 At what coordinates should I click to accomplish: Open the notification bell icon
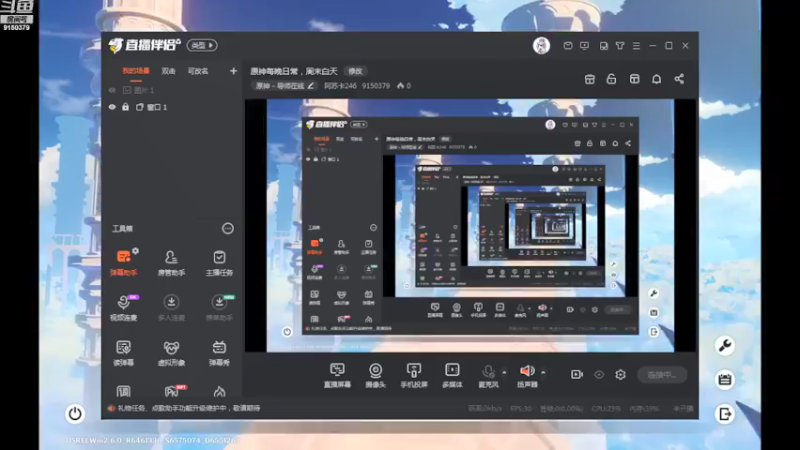click(x=657, y=79)
